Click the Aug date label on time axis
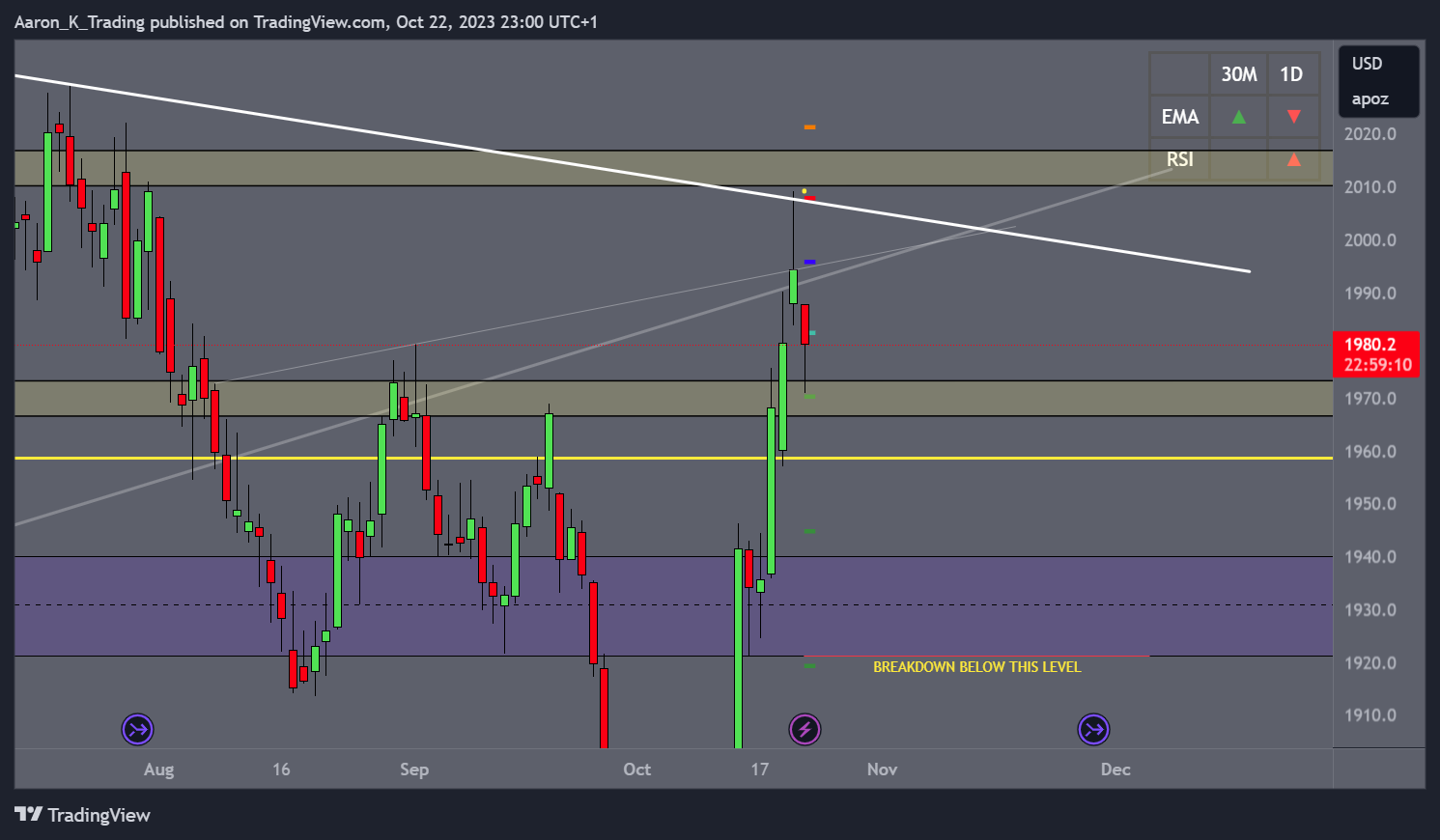The width and height of the screenshot is (1440, 840). tap(158, 770)
